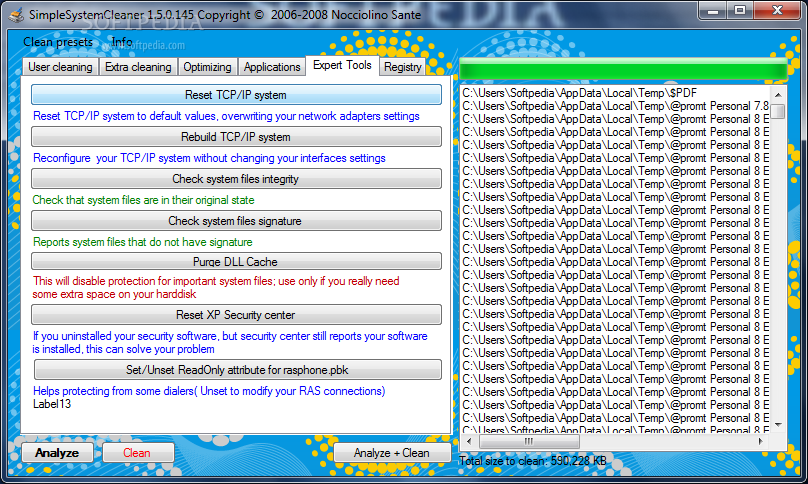This screenshot has height=484, width=808.
Task: Click the file list scroll up arrow
Action: tap(778, 94)
